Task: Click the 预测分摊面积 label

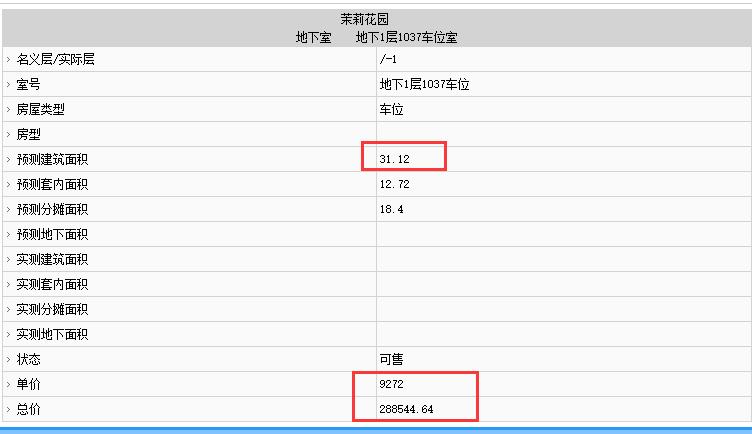Action: [x=52, y=209]
